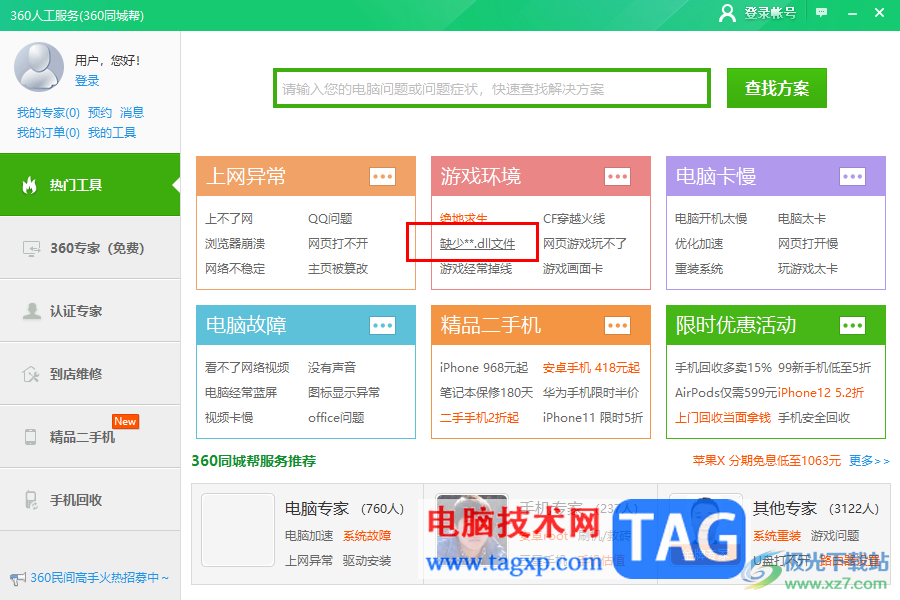Select 电脑经常蓝屏 issue
The image size is (900, 600).
(241, 393)
